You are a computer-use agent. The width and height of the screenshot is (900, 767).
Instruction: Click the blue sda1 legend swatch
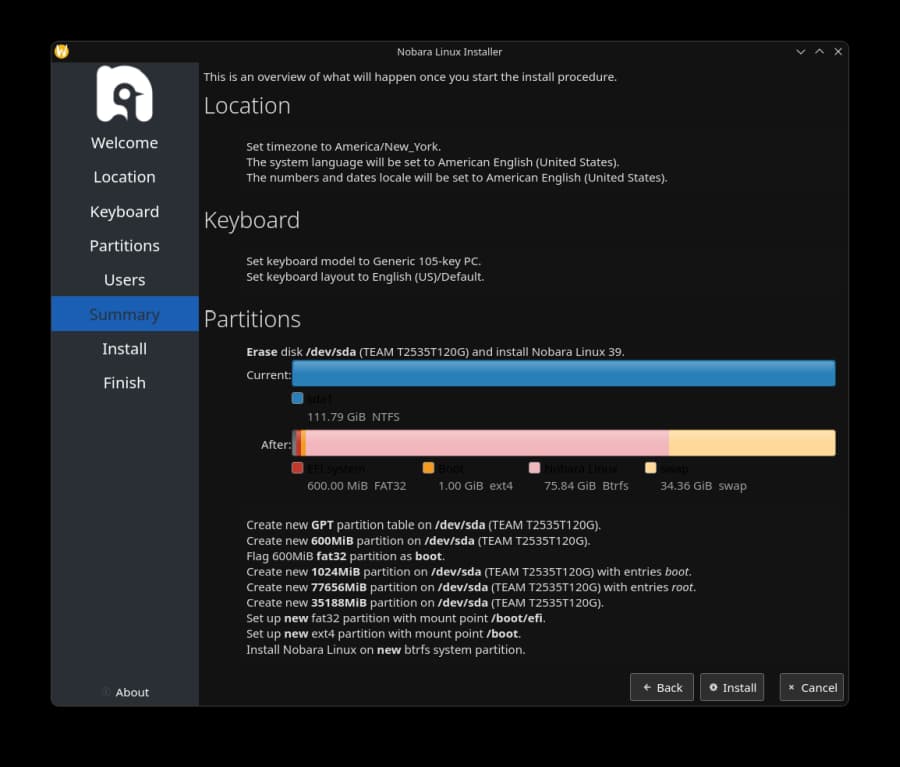(297, 398)
